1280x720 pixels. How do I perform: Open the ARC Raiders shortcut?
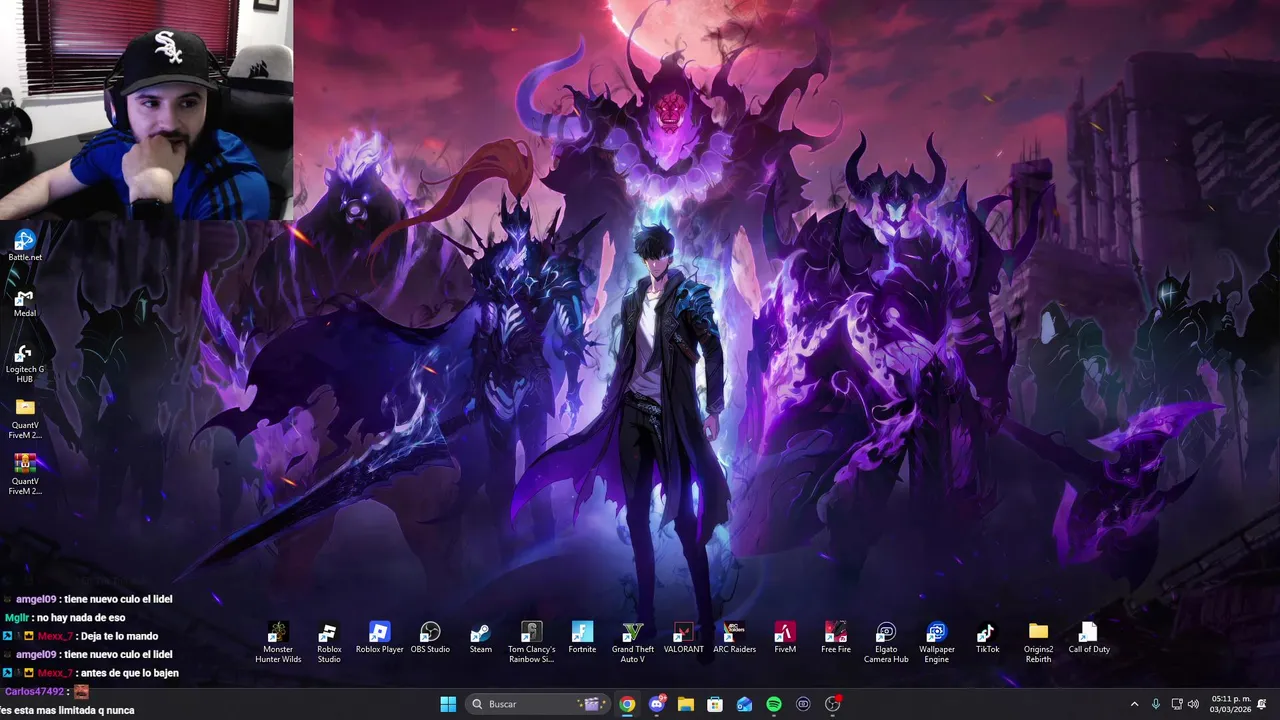[734, 638]
